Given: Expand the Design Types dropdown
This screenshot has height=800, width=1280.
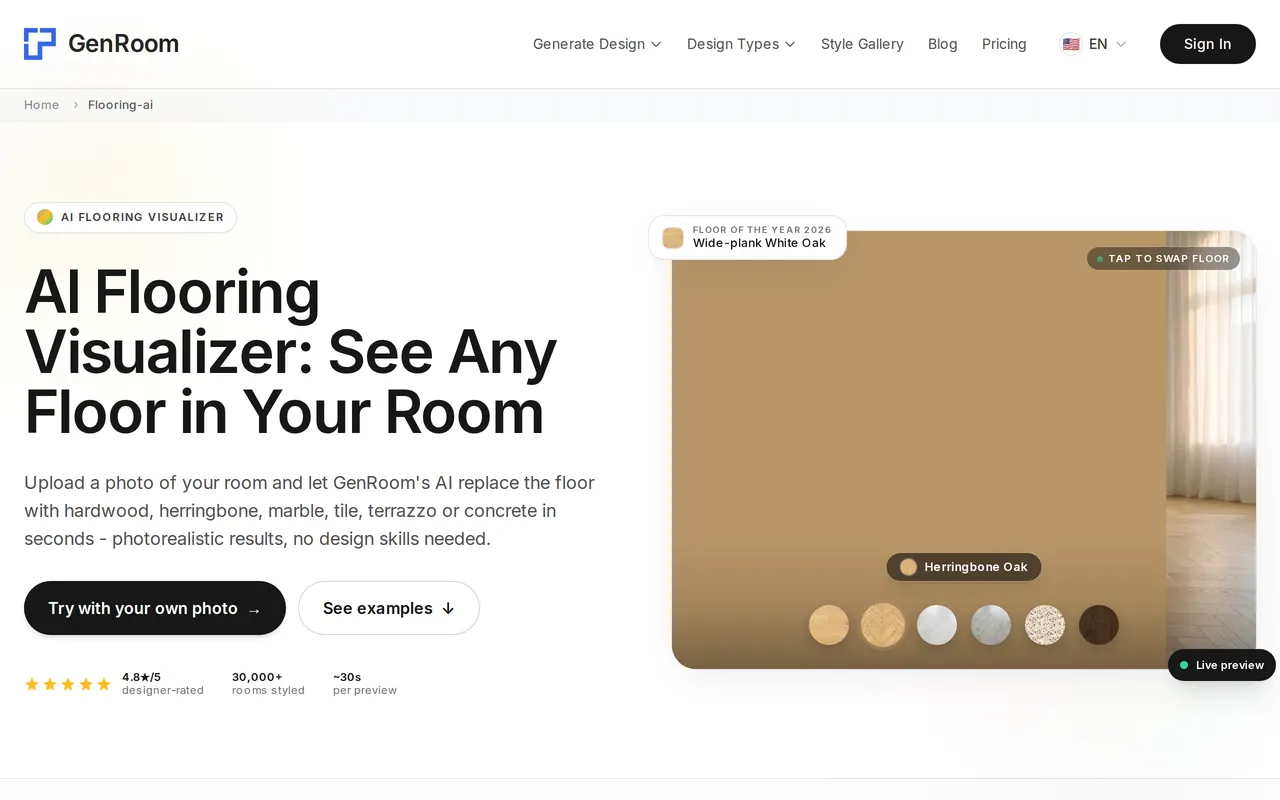Looking at the screenshot, I should tap(741, 44).
